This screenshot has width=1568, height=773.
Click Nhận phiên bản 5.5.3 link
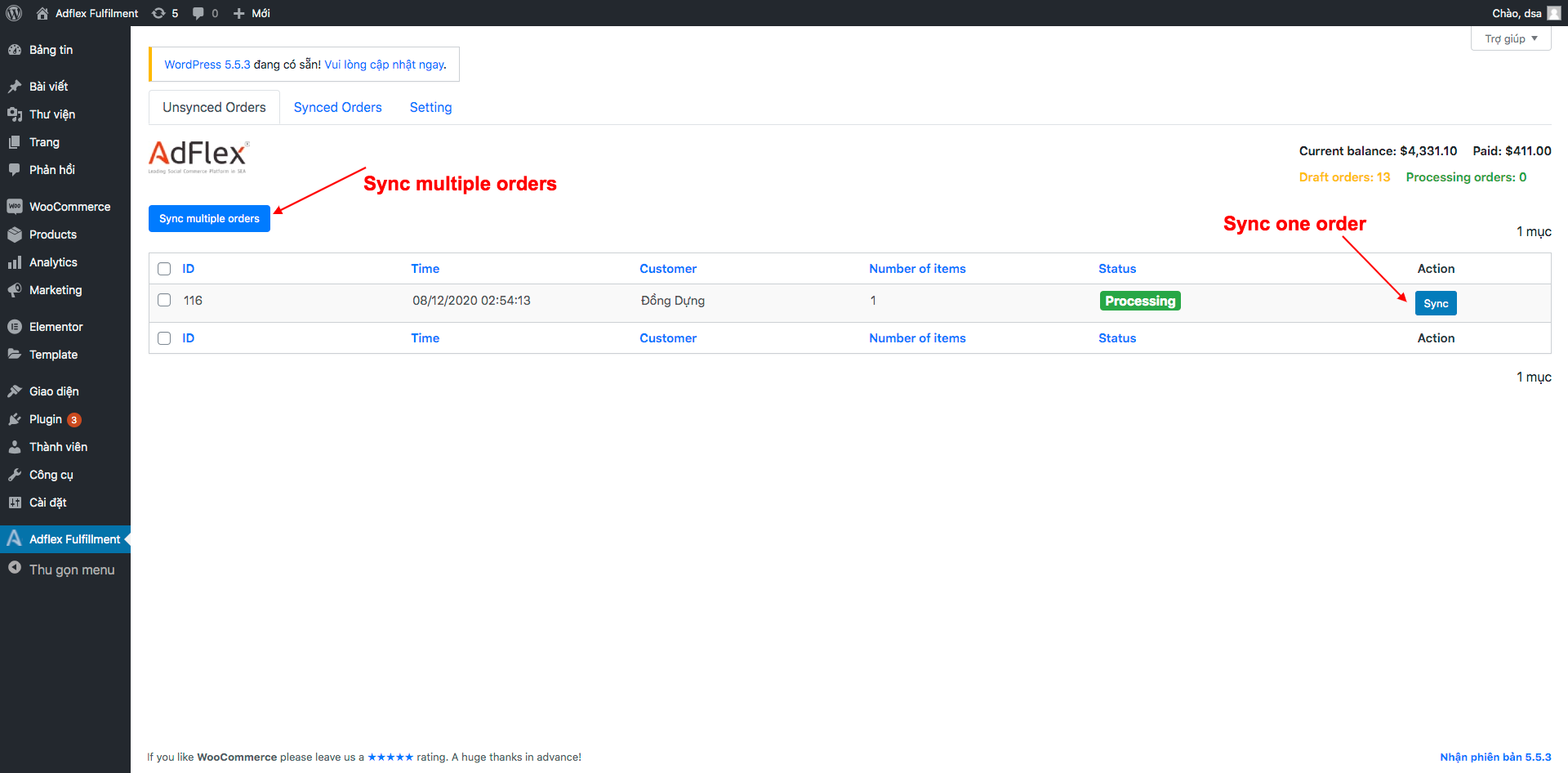point(1495,757)
